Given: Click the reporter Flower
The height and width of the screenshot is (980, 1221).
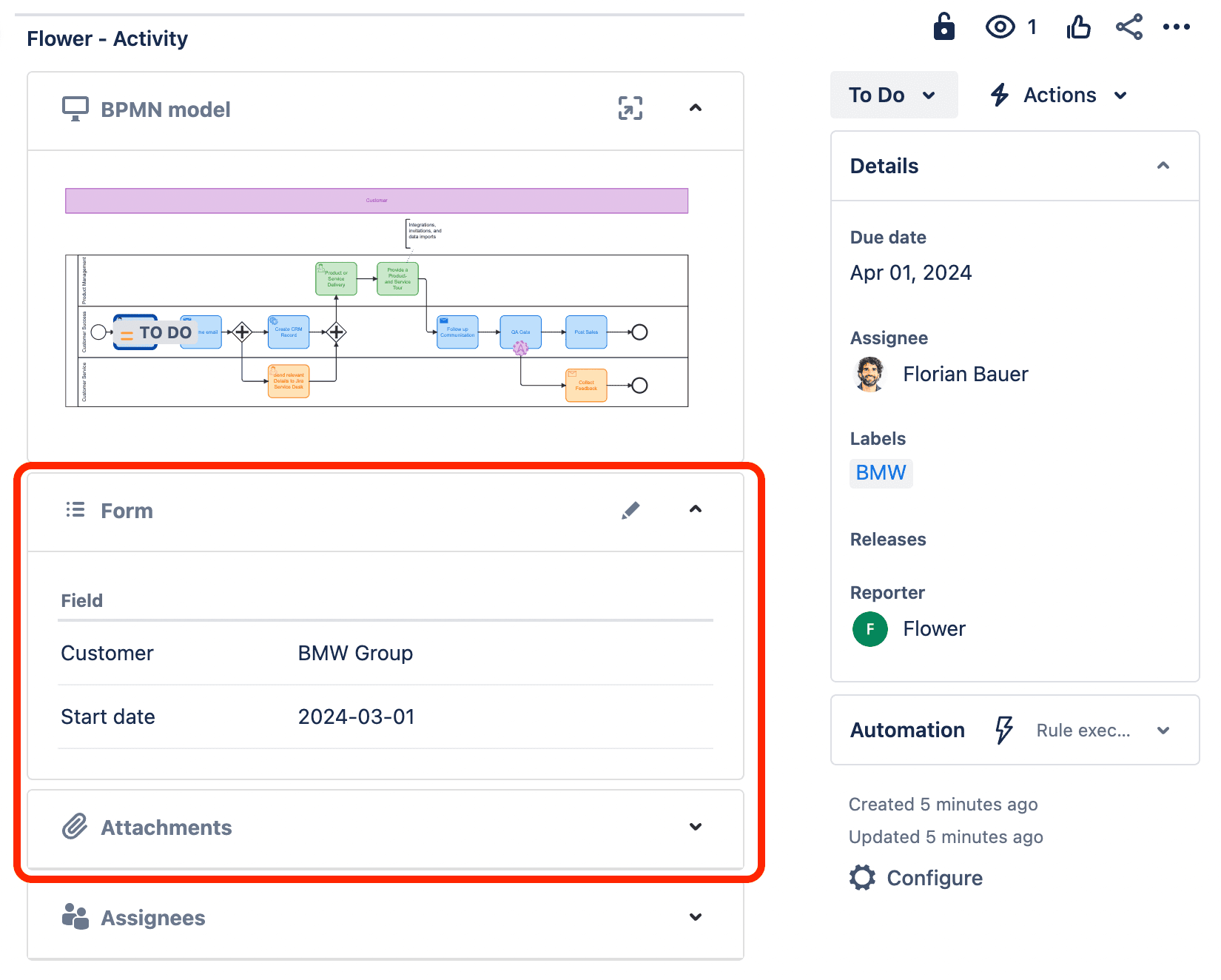Looking at the screenshot, I should click(934, 628).
